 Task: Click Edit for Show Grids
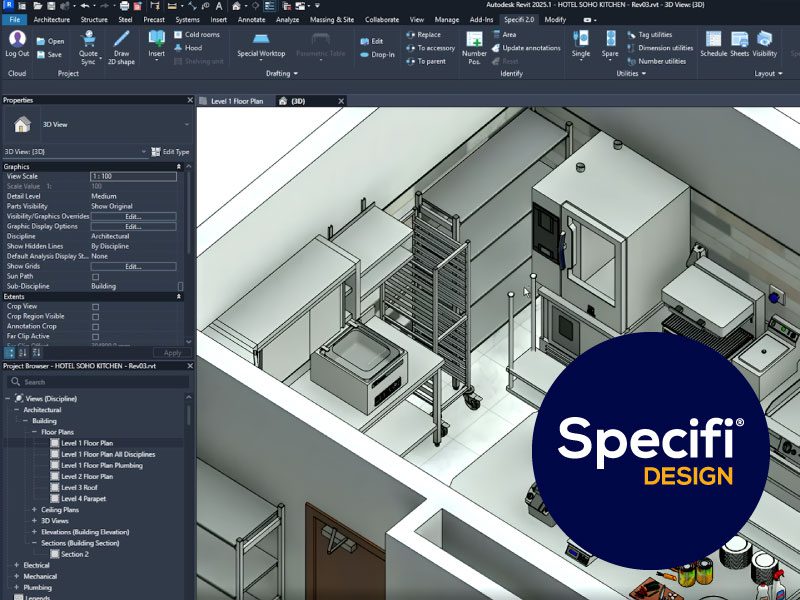133,266
